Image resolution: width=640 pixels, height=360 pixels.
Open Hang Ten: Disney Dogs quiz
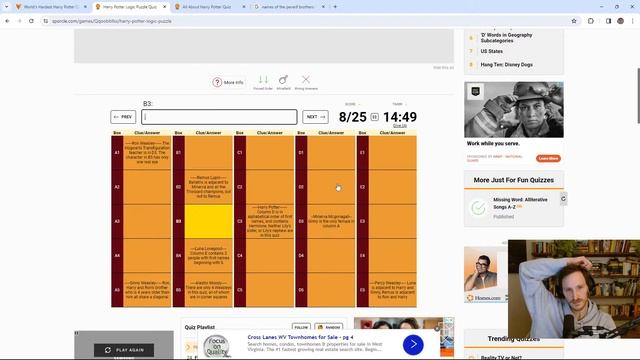(x=507, y=64)
